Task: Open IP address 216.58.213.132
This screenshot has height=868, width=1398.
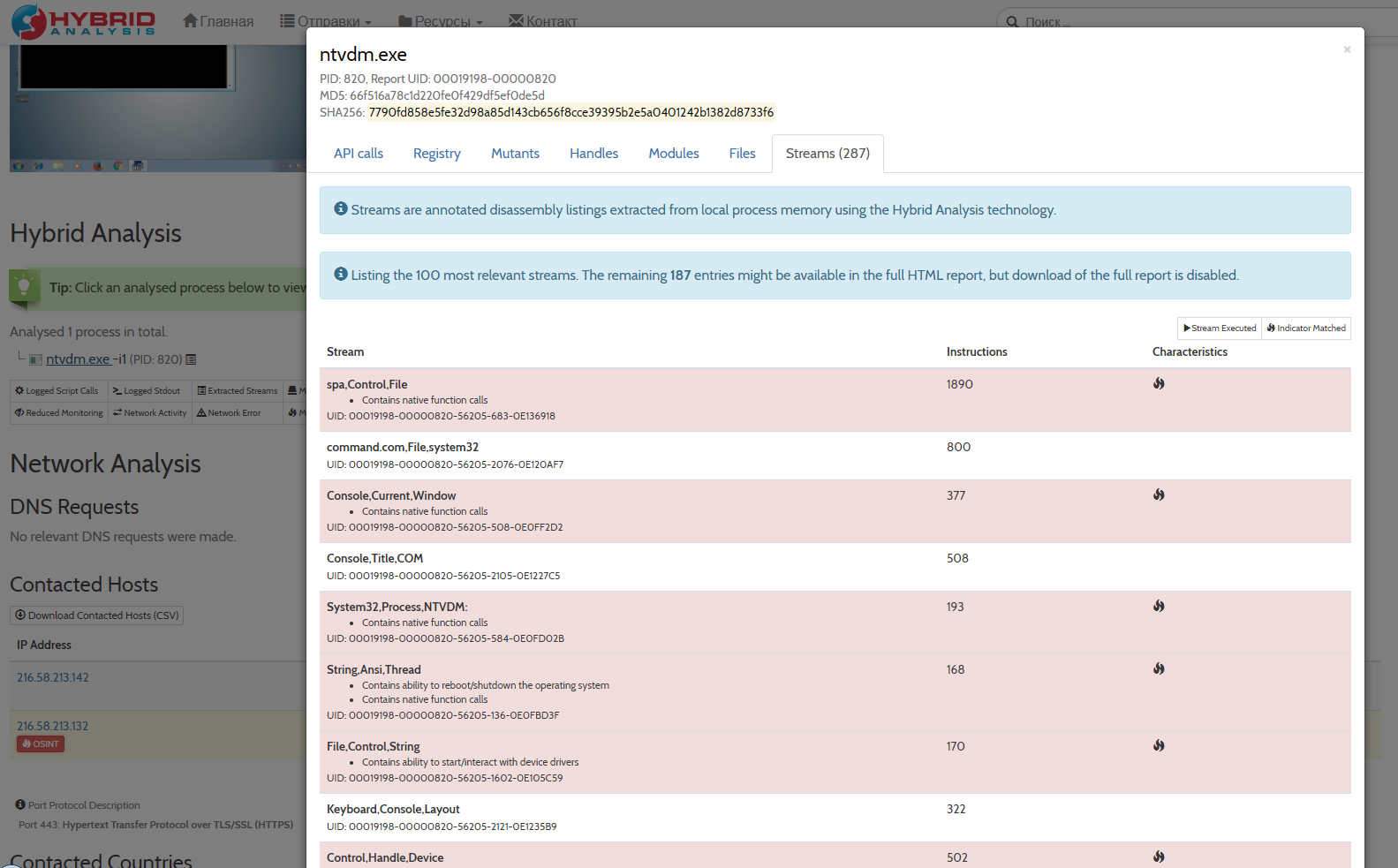Action: tap(53, 726)
